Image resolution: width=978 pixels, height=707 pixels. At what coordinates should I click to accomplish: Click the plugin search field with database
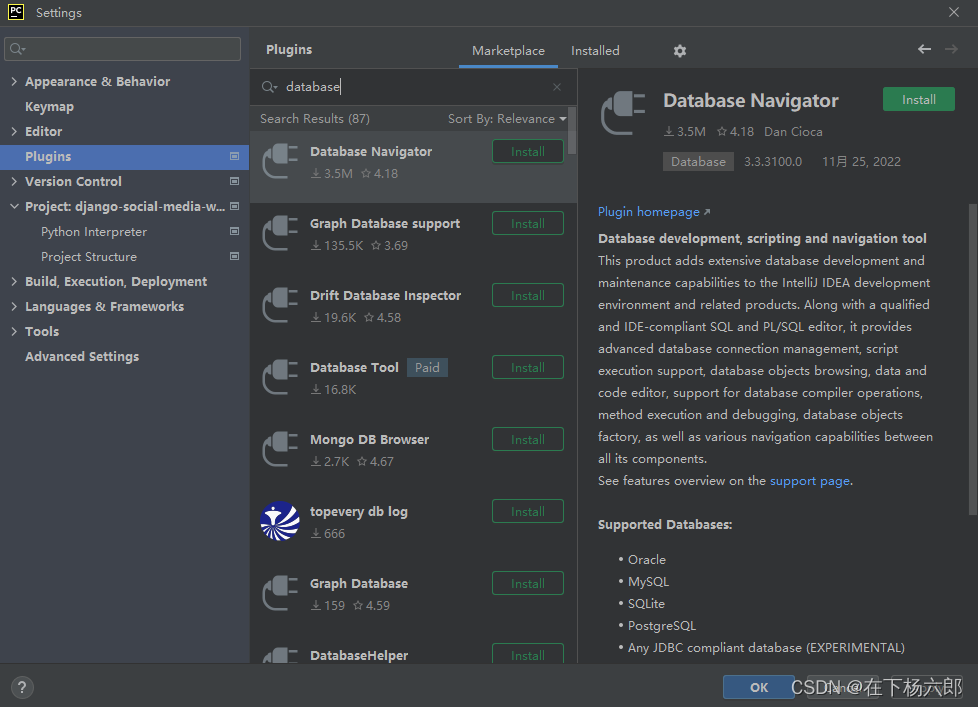click(414, 87)
